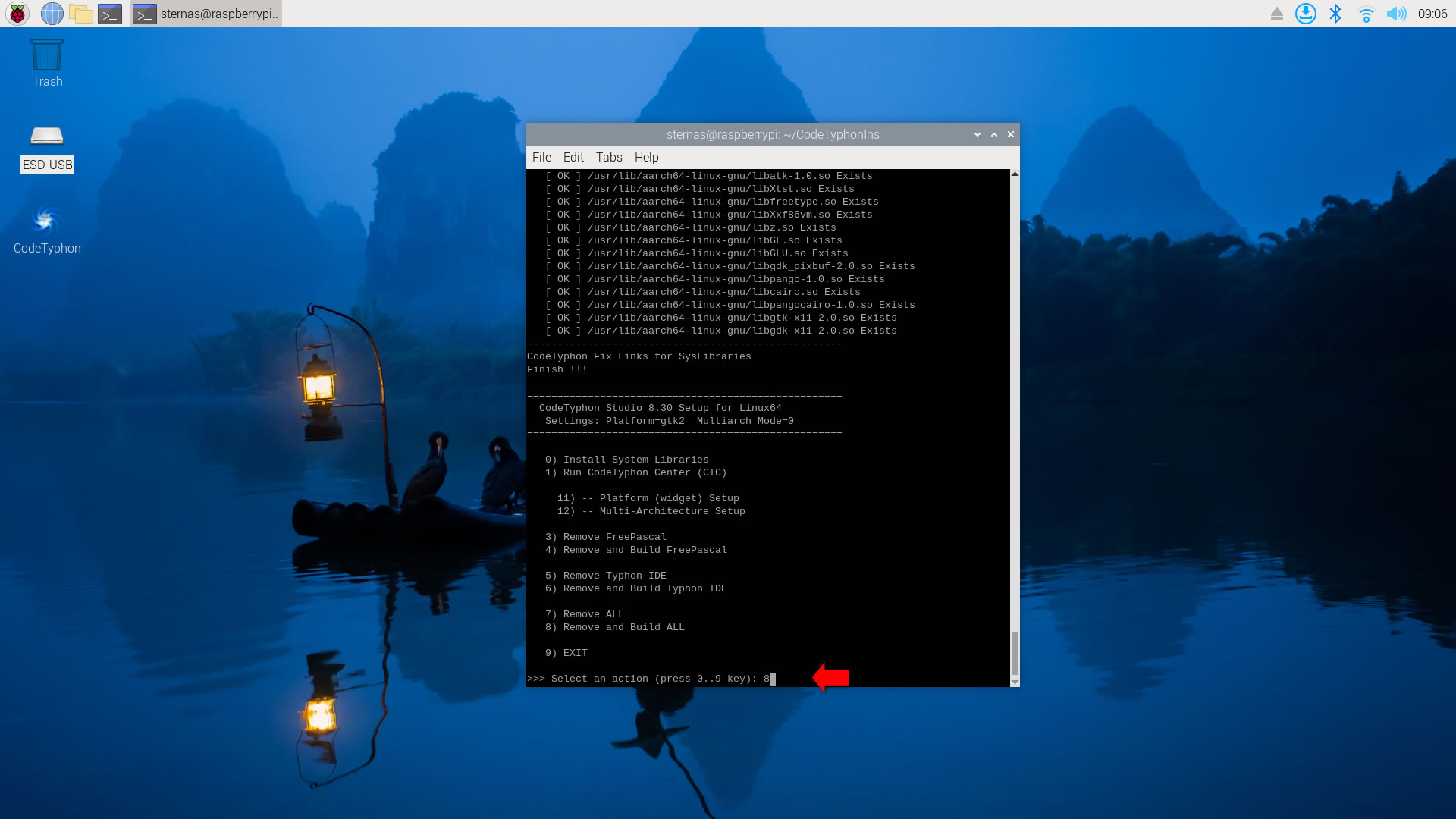
Task: Click the volume speaker icon
Action: [x=1396, y=14]
